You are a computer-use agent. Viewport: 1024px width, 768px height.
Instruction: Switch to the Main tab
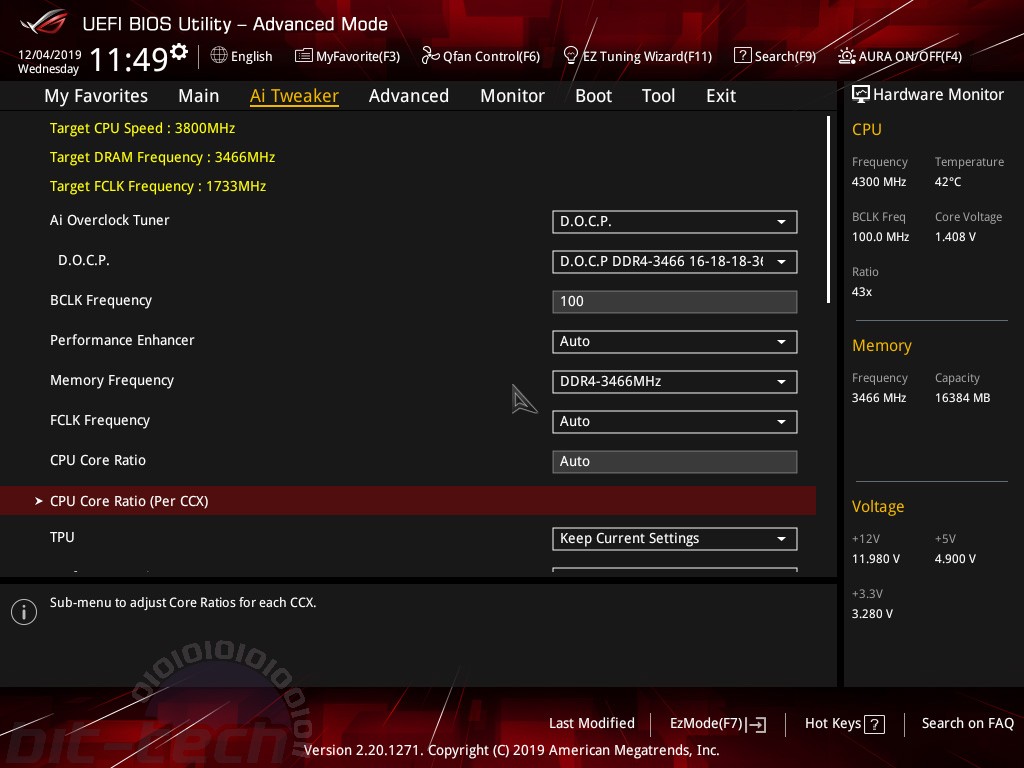tap(199, 96)
